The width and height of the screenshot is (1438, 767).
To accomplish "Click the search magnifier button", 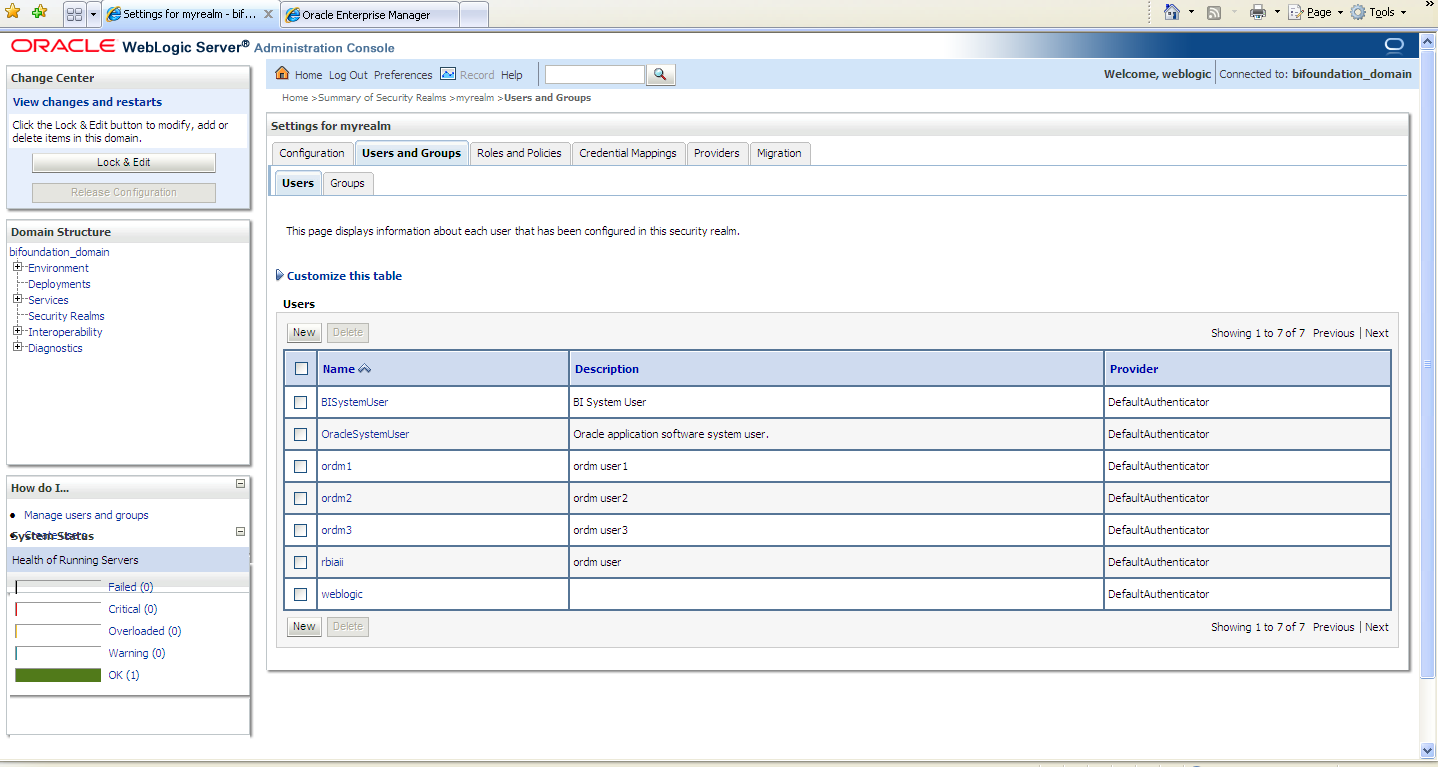I will pyautogui.click(x=661, y=75).
